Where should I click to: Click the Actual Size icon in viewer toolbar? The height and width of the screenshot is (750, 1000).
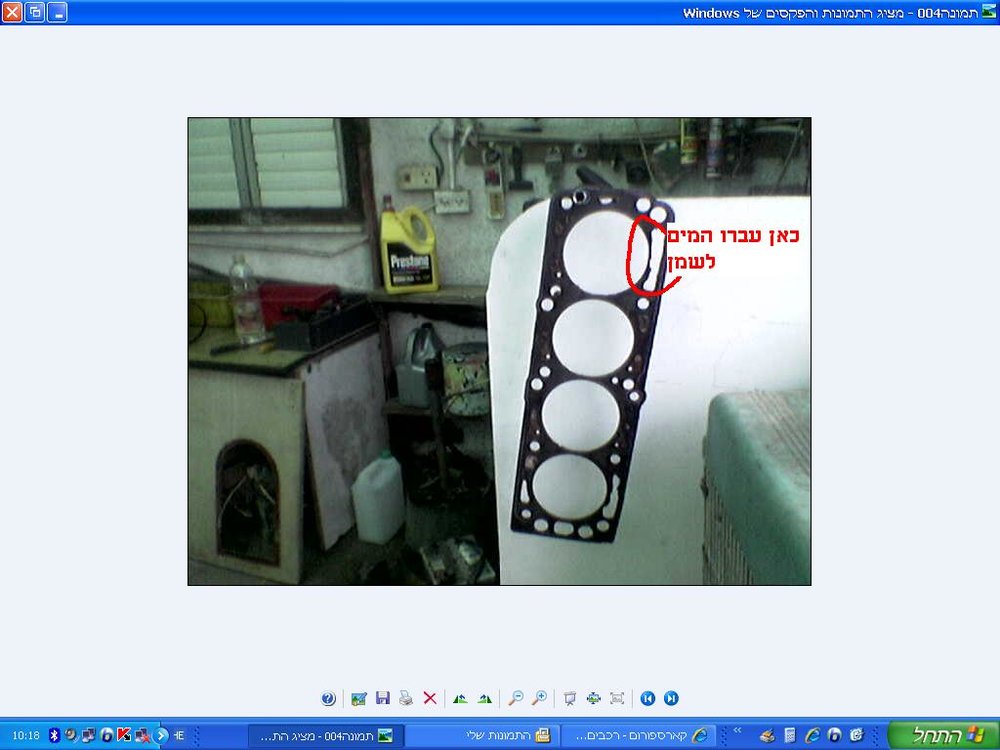[617, 698]
